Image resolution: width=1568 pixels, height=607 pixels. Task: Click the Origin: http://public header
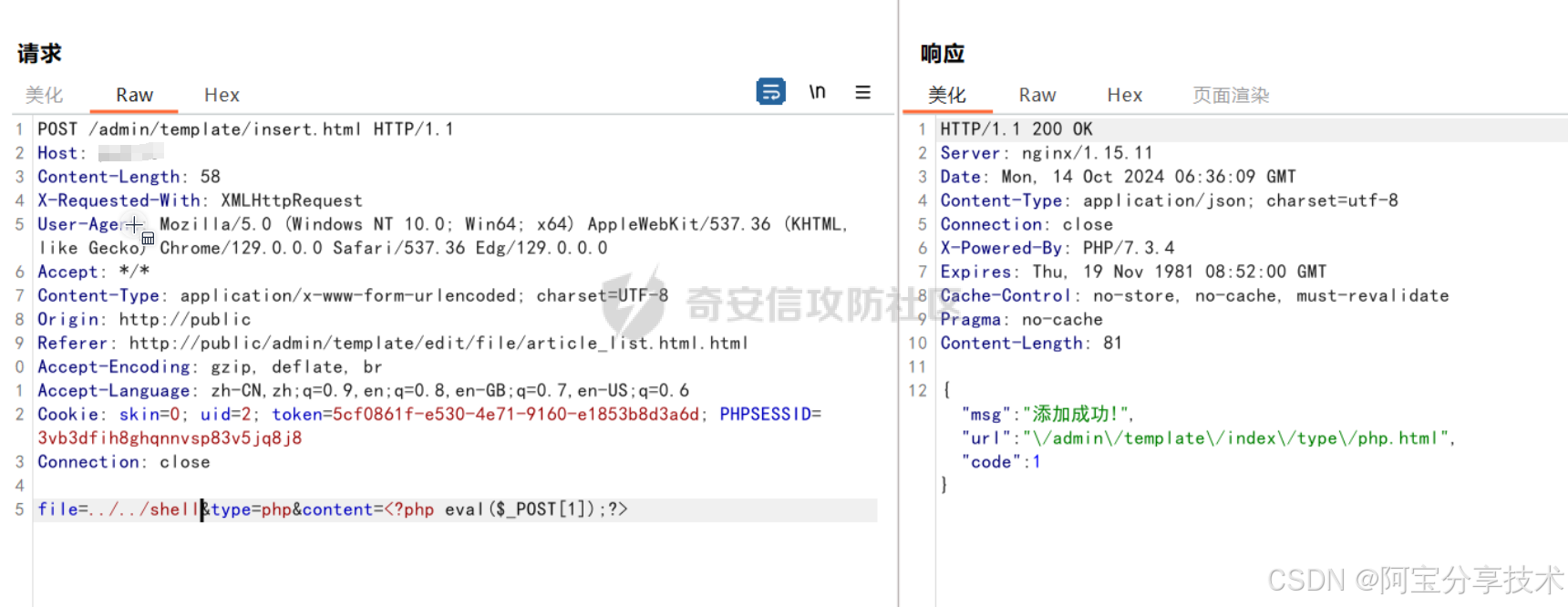click(144, 319)
